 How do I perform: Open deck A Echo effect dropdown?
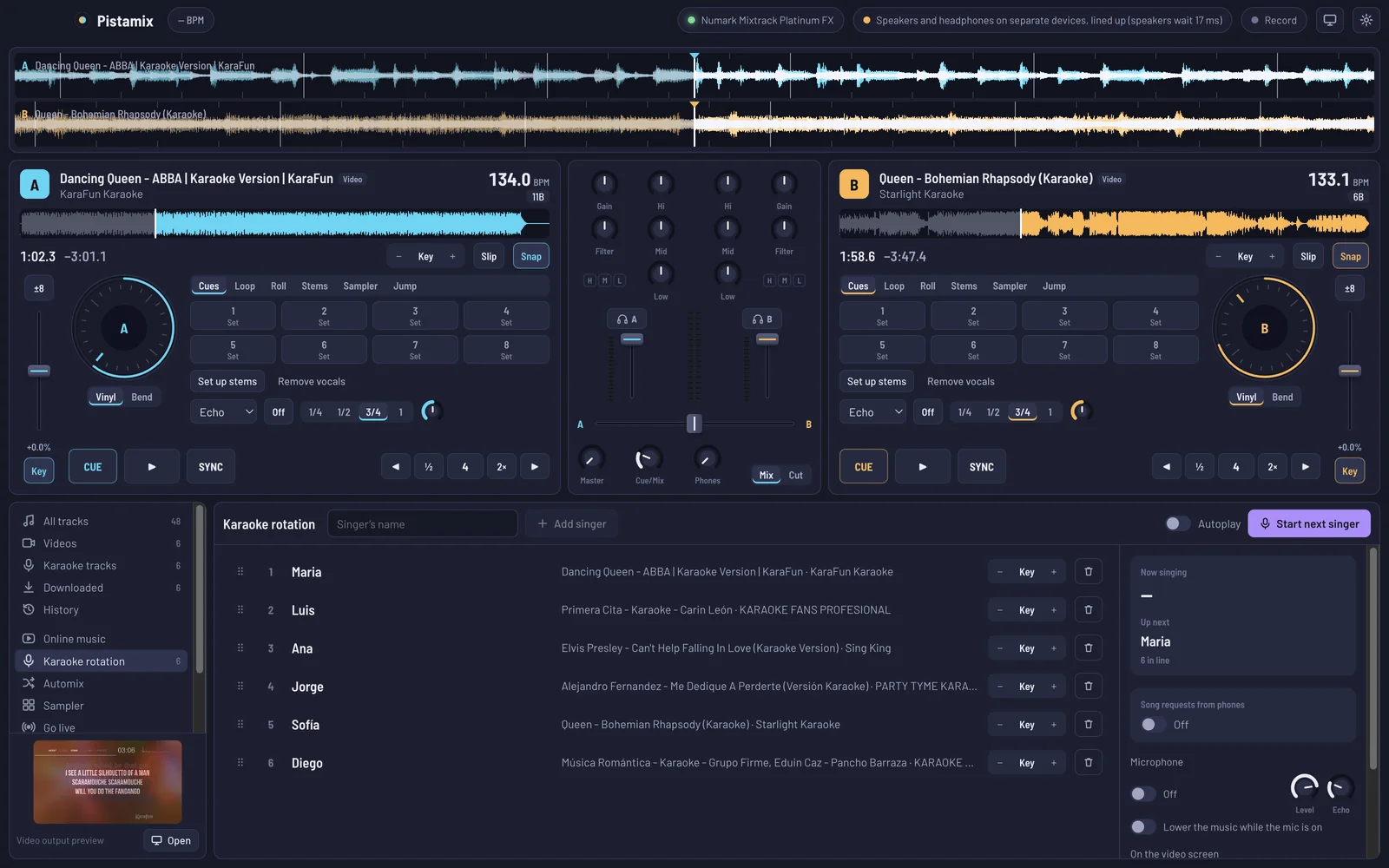click(224, 412)
